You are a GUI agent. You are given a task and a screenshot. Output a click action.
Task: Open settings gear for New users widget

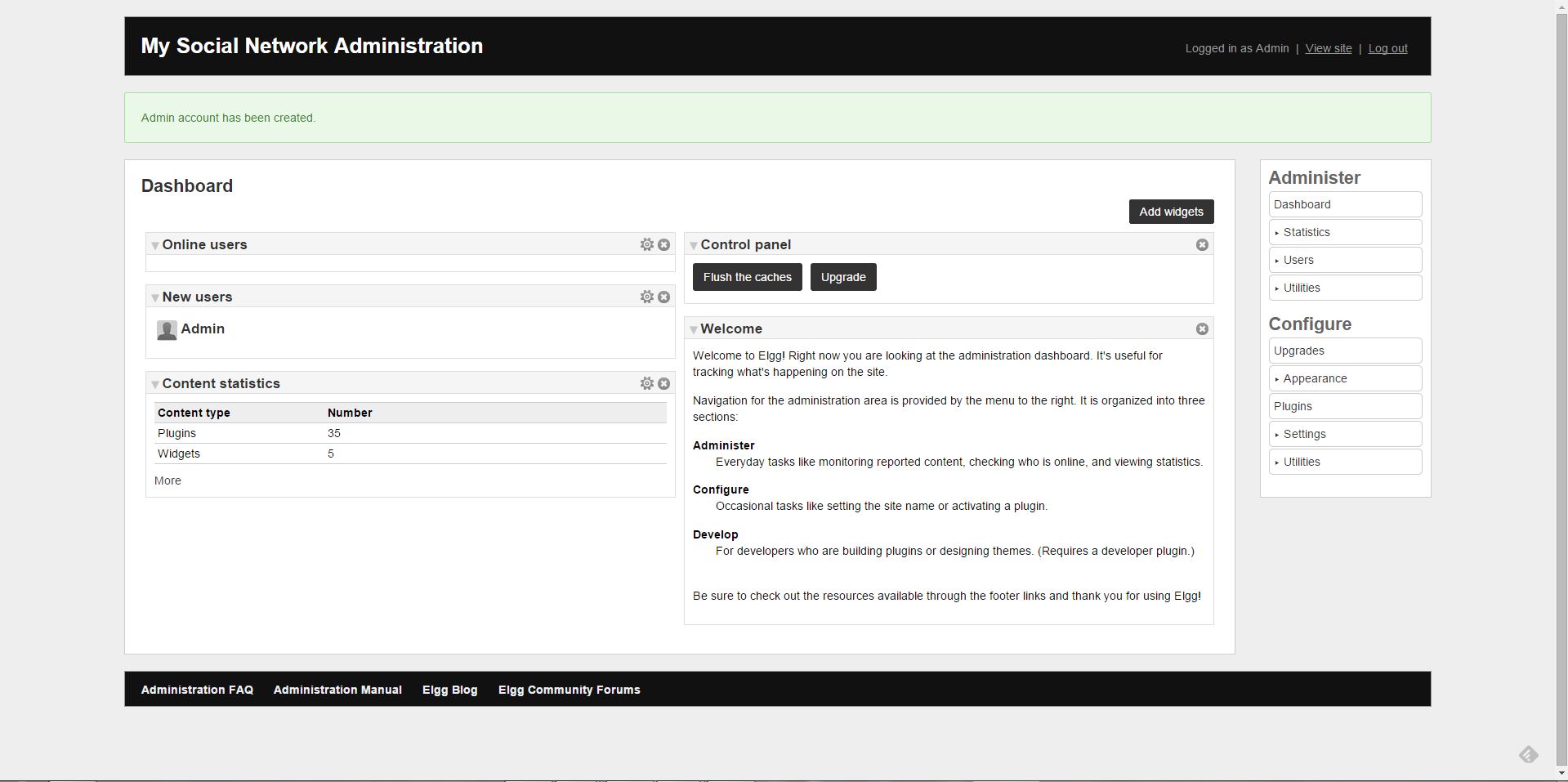click(x=646, y=297)
